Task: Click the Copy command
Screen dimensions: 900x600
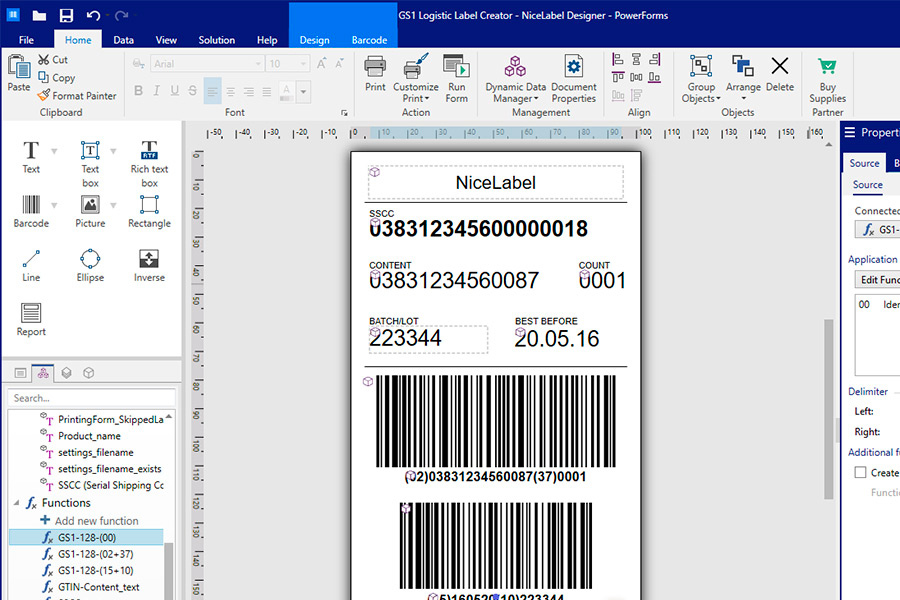Action: click(x=56, y=78)
